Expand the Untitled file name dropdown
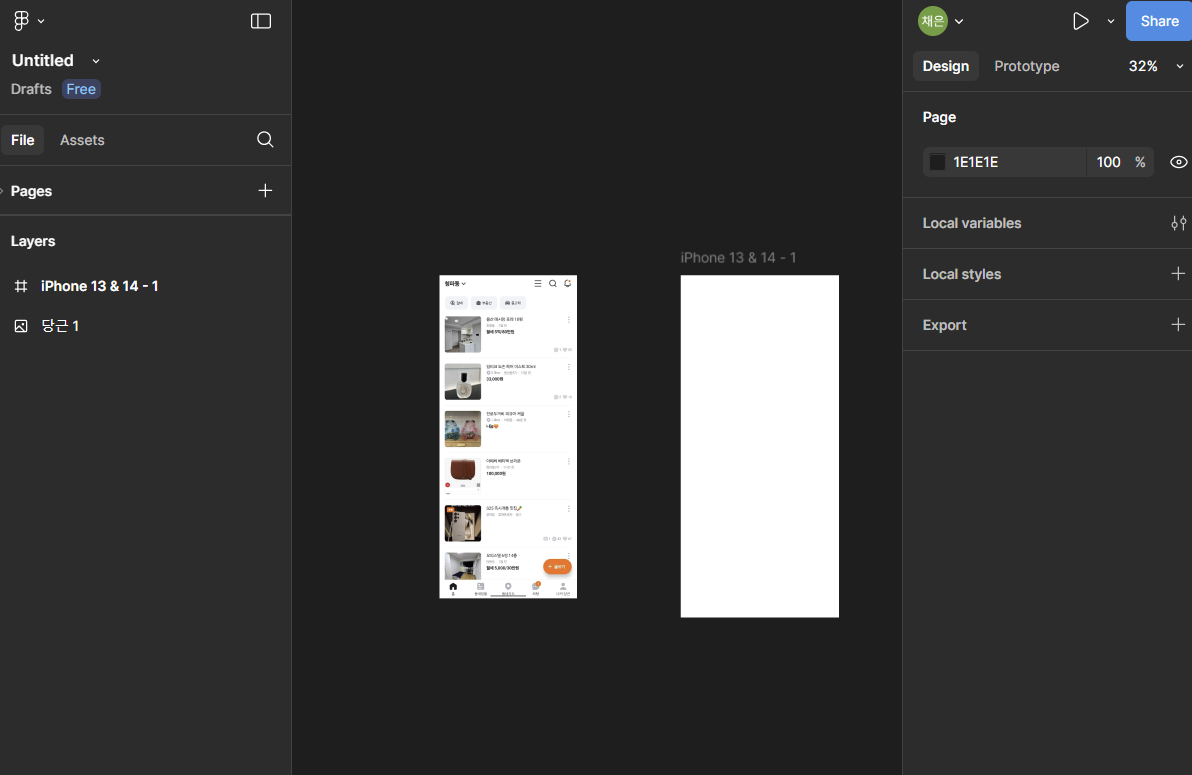1192x775 pixels. [96, 61]
